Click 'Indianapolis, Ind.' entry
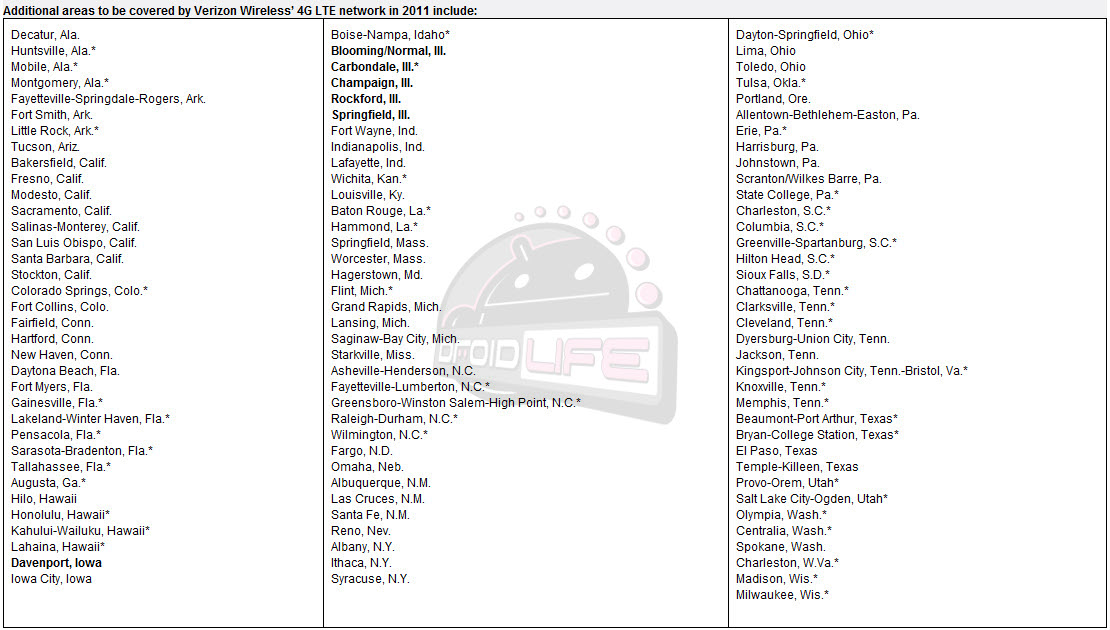 [378, 147]
